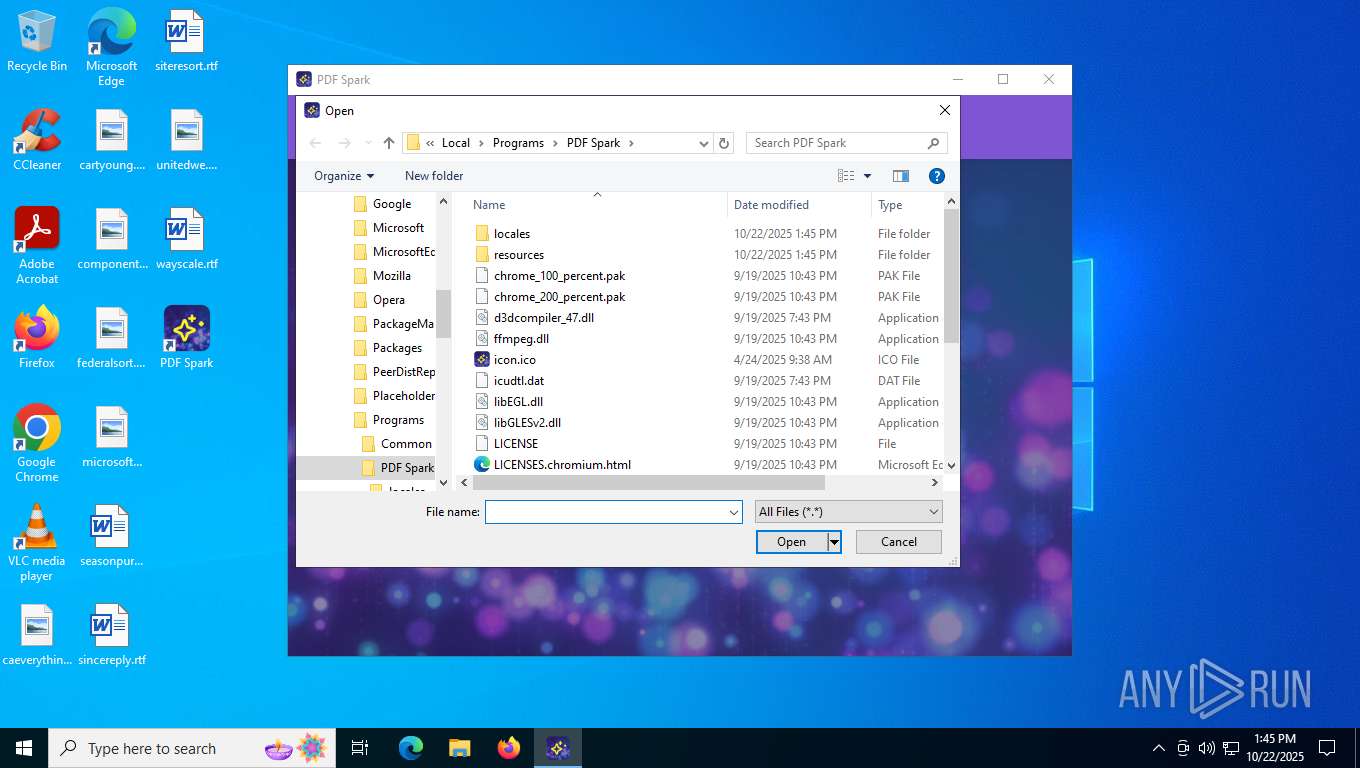Click the Open button
Viewport: 1360px width, 768px height.
791,542
